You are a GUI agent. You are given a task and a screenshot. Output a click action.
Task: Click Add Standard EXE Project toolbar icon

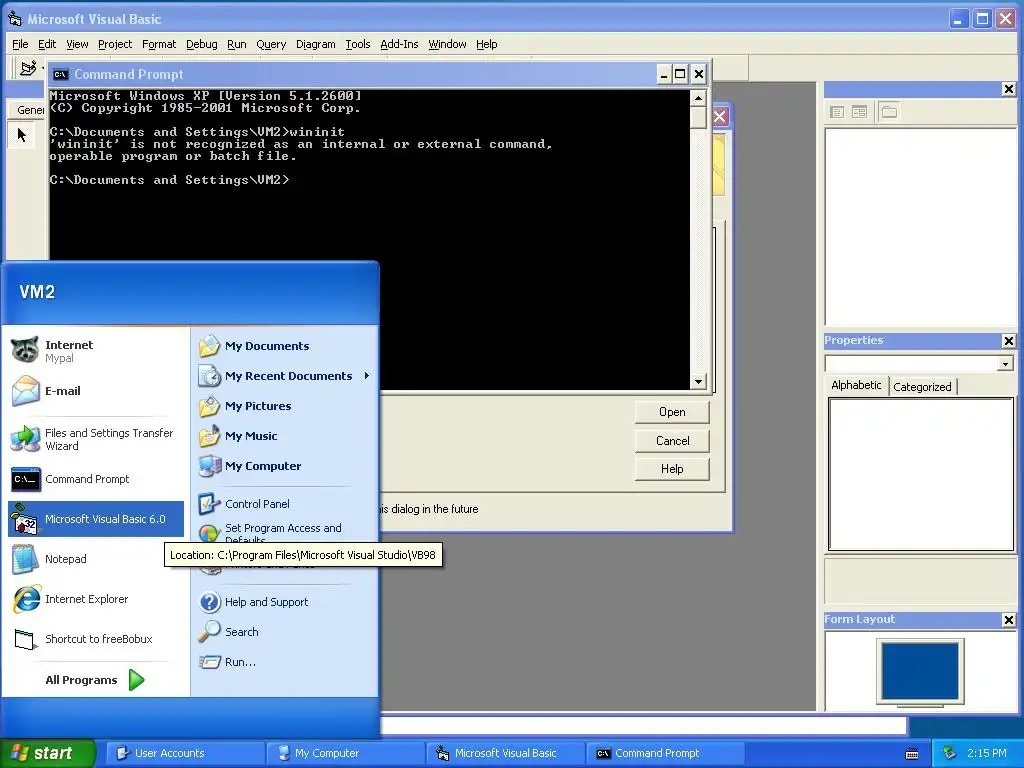pyautogui.click(x=27, y=68)
